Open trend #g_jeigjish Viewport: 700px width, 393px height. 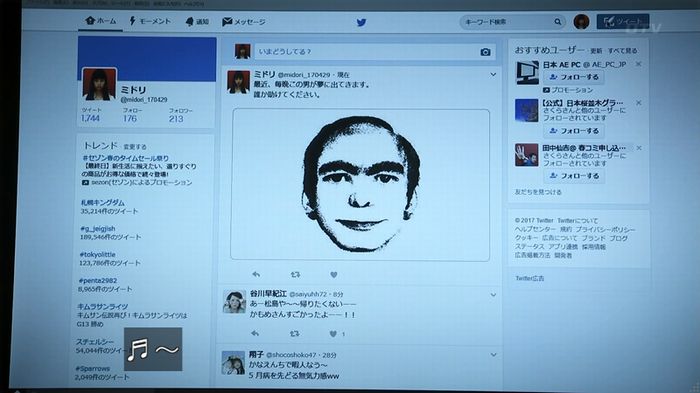pos(98,229)
